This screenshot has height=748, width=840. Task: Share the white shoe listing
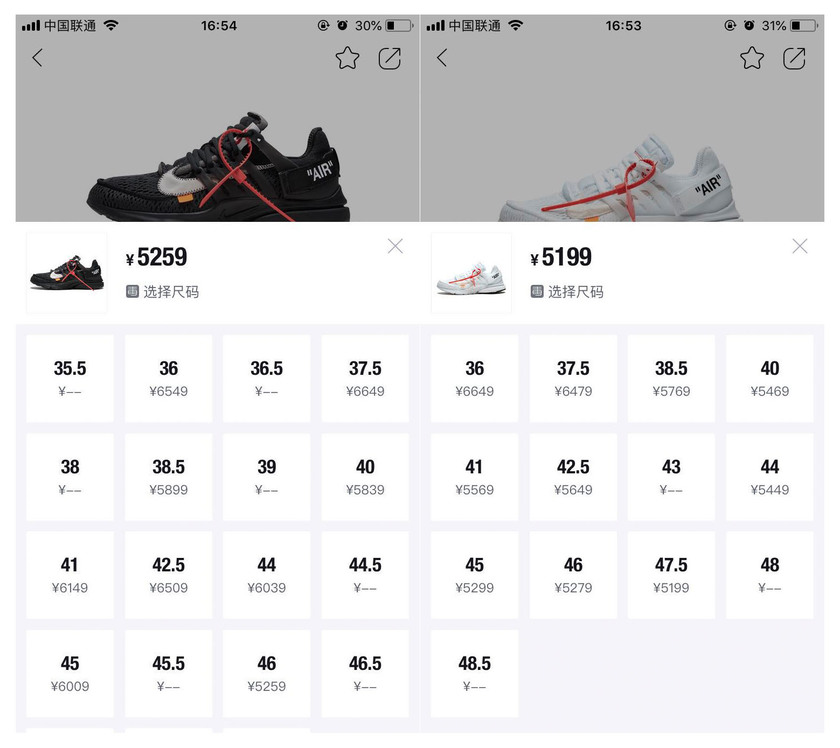[794, 58]
